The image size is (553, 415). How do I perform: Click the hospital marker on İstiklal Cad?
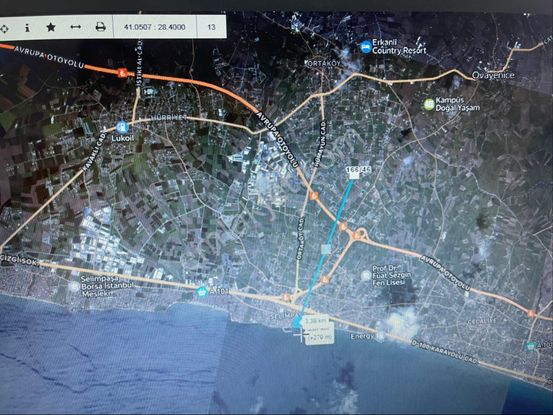pos(150,92)
